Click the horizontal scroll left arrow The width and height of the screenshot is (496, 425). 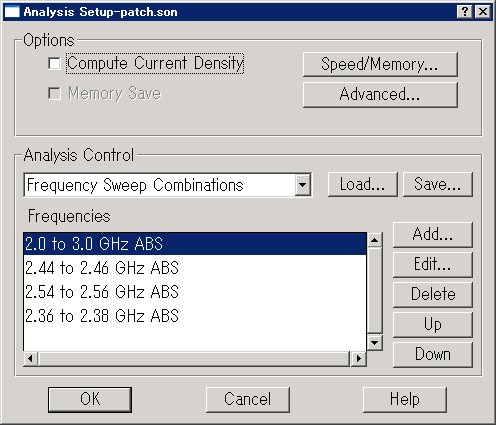[x=30, y=359]
